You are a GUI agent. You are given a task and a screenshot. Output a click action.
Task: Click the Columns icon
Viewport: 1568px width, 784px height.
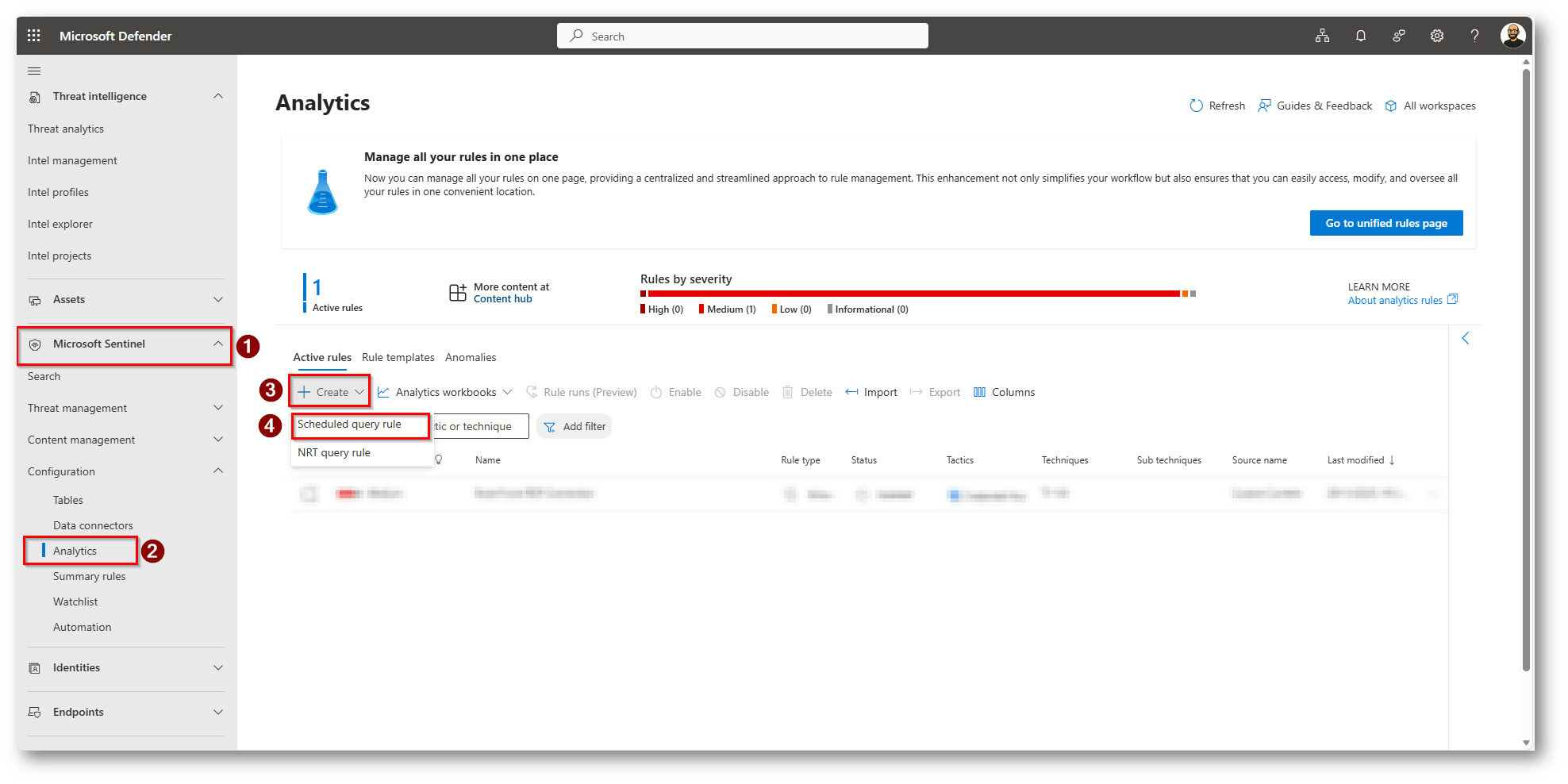(980, 392)
